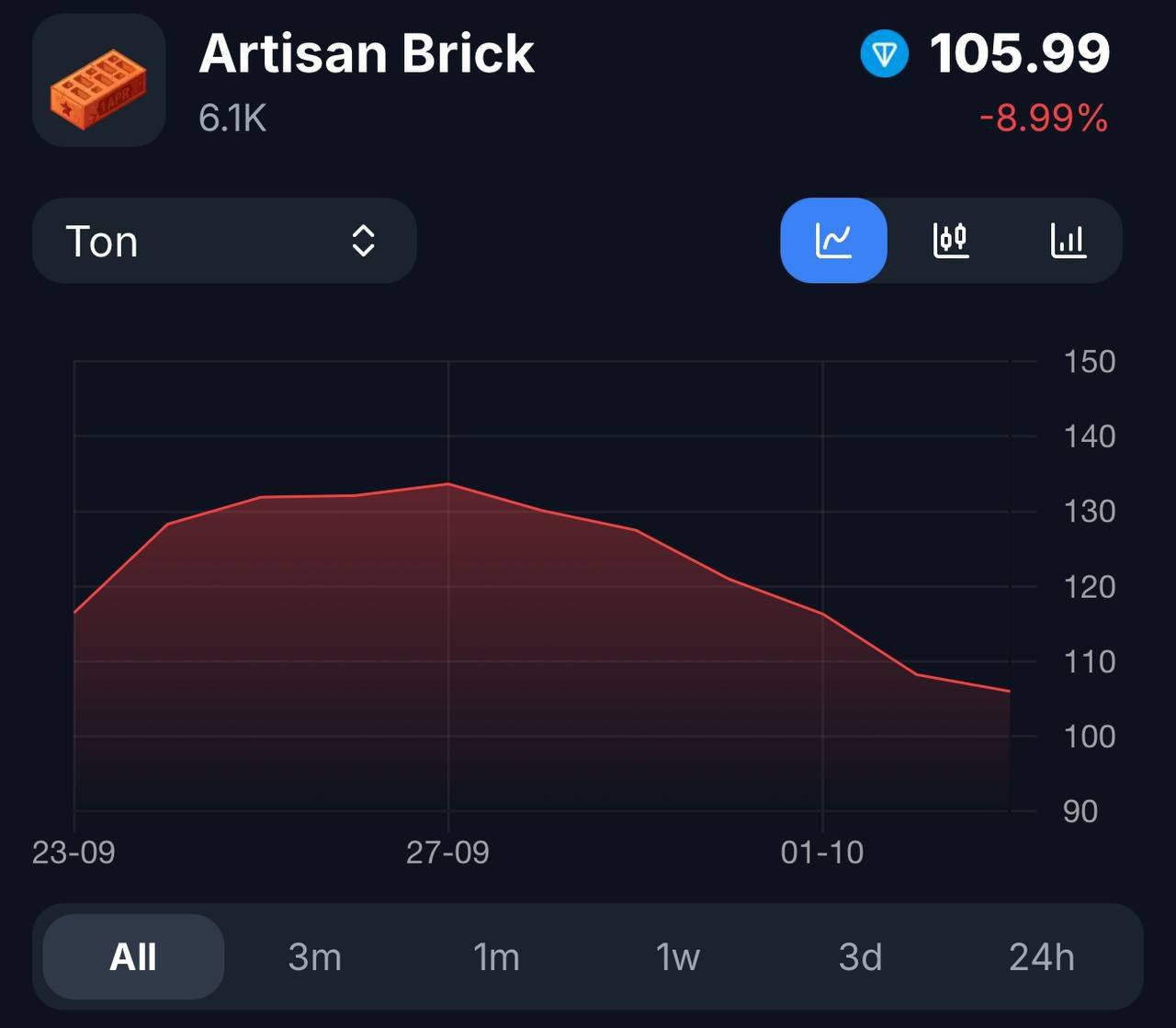The width and height of the screenshot is (1176, 1028).
Task: Select the 24h time range
Action: 1041,957
